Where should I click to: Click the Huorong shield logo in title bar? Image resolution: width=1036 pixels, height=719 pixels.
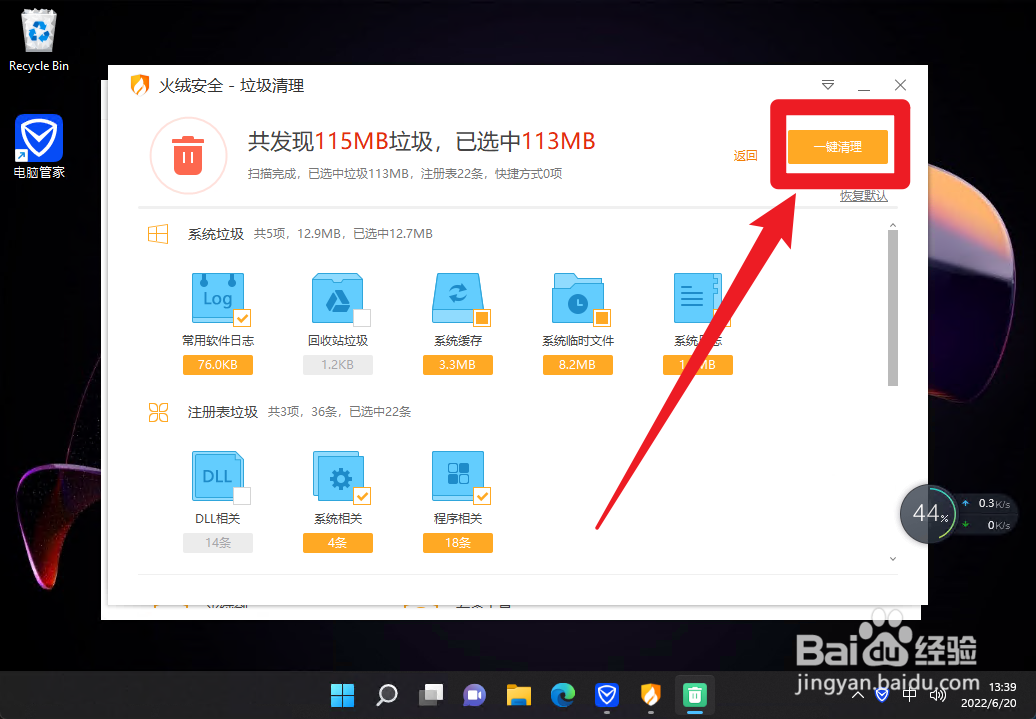coord(139,85)
